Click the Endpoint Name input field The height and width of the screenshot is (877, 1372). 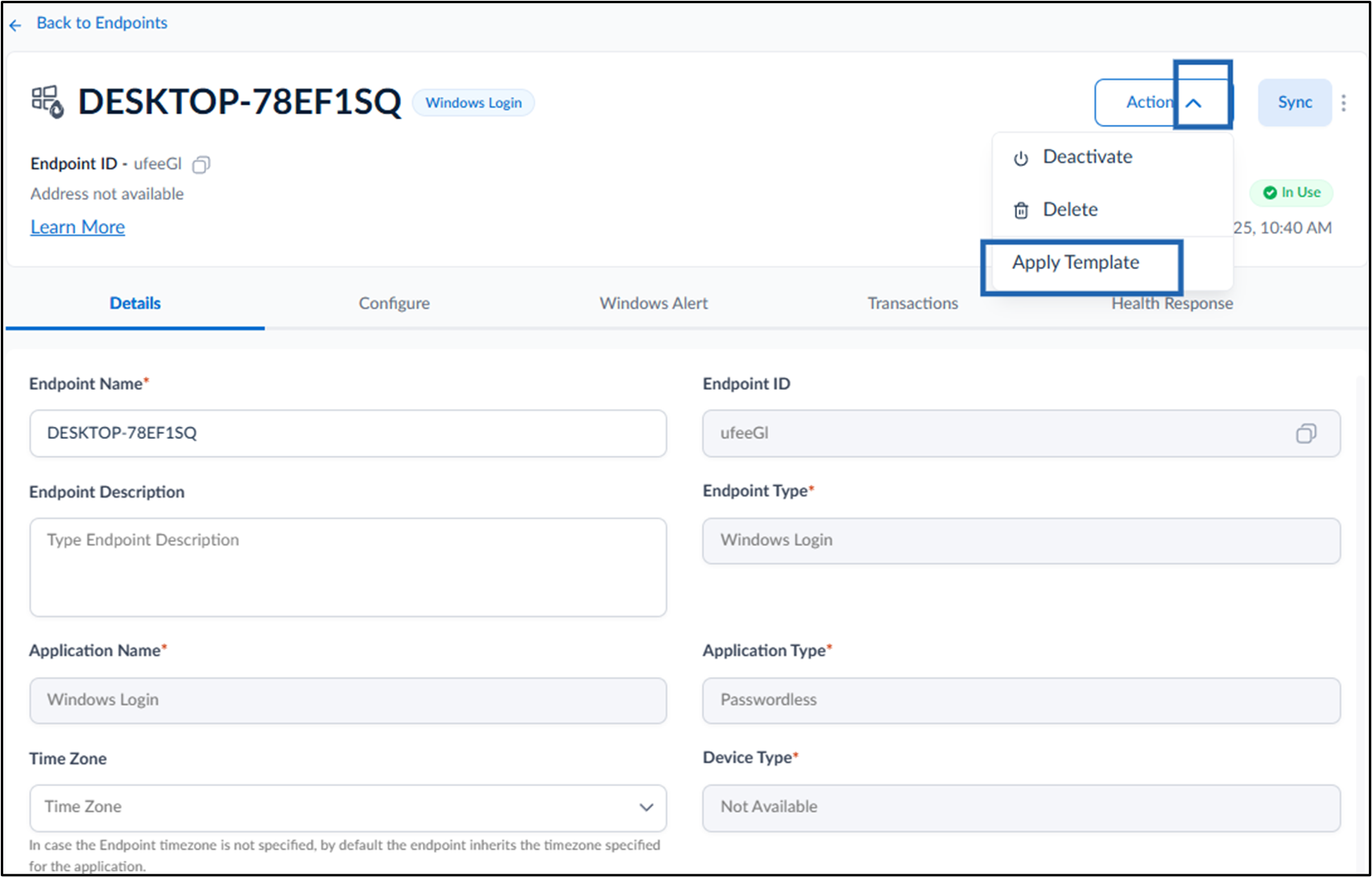pyautogui.click(x=348, y=433)
